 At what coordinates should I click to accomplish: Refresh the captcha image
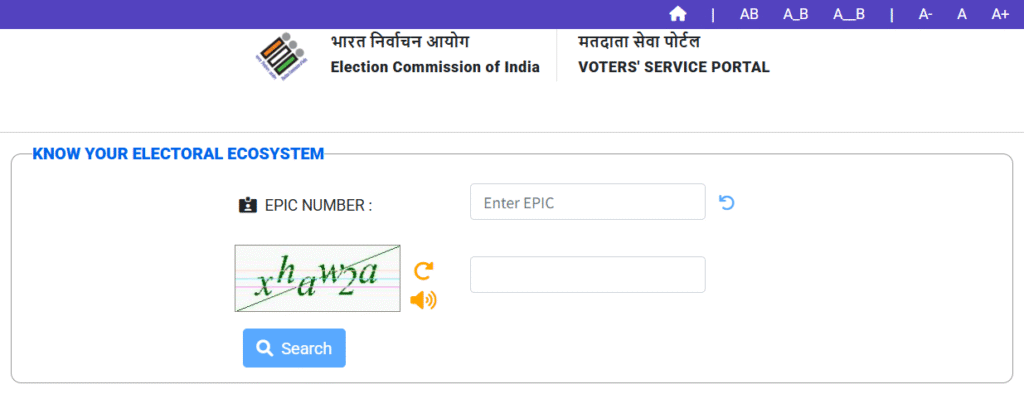[x=424, y=270]
